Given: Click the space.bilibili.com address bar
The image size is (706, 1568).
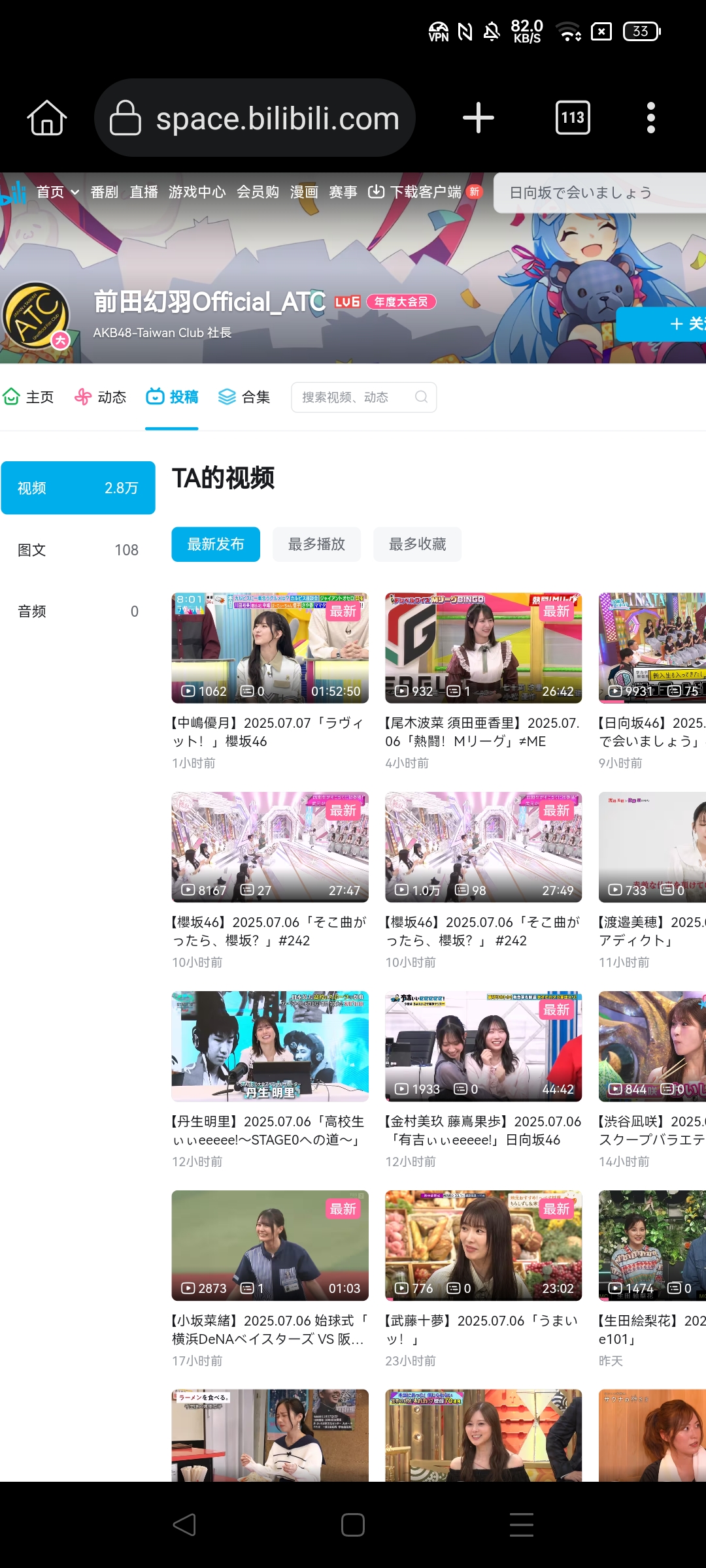Looking at the screenshot, I should tap(255, 118).
